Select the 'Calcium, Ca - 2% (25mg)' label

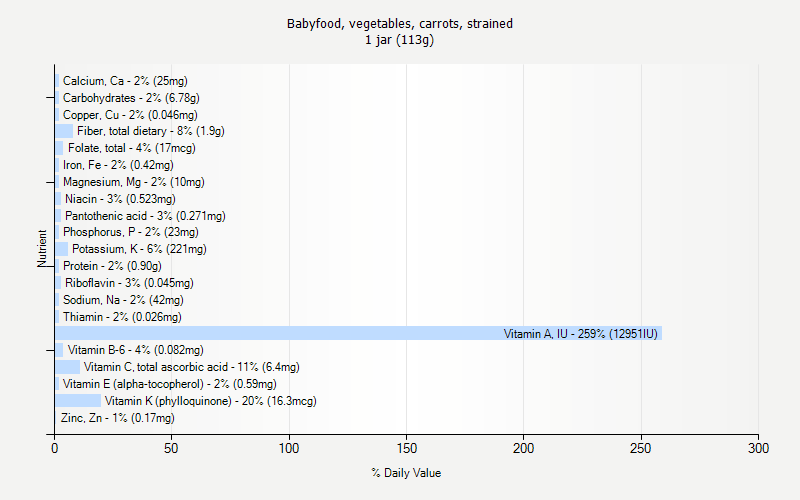point(125,81)
